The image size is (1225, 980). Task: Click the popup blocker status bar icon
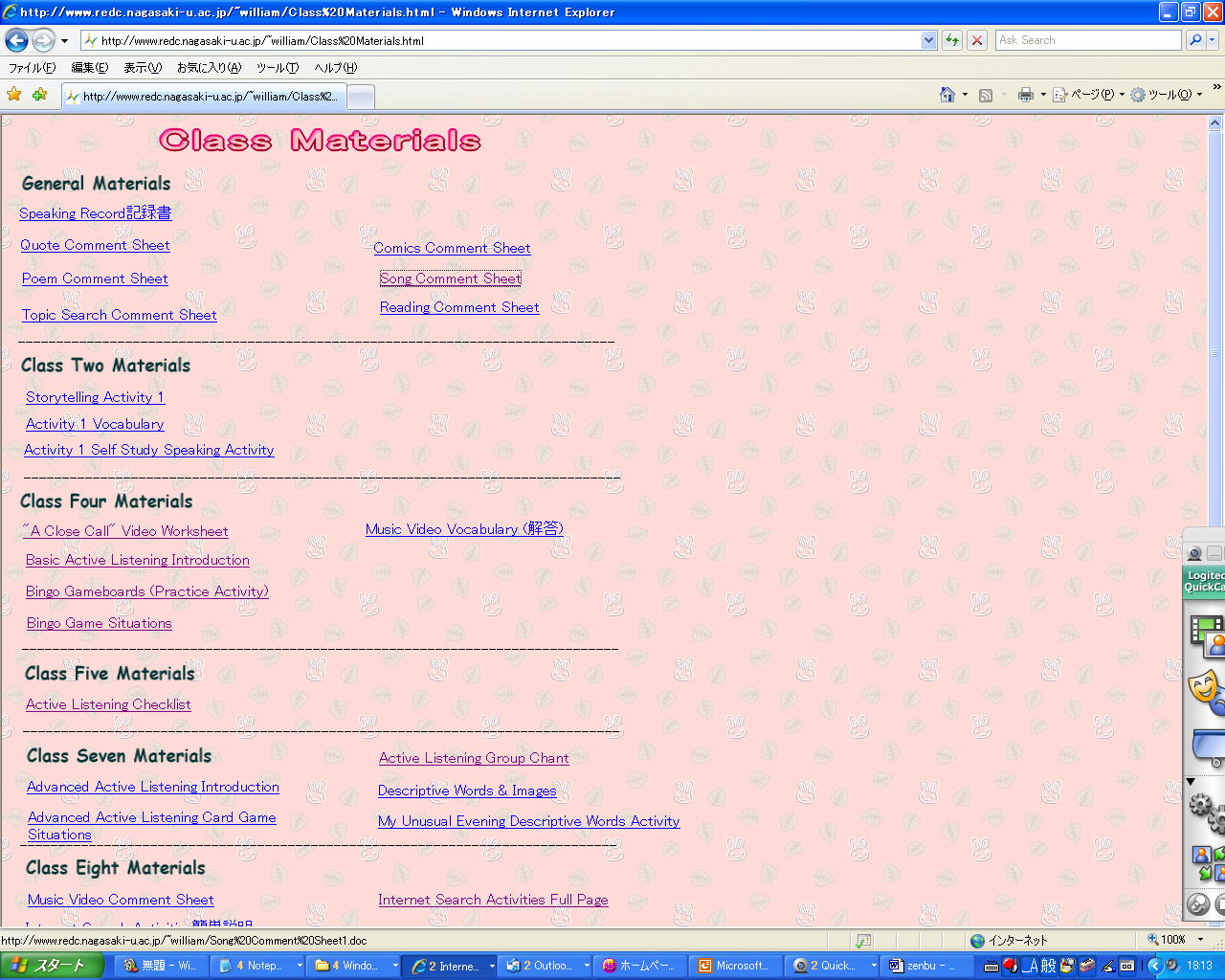[863, 941]
